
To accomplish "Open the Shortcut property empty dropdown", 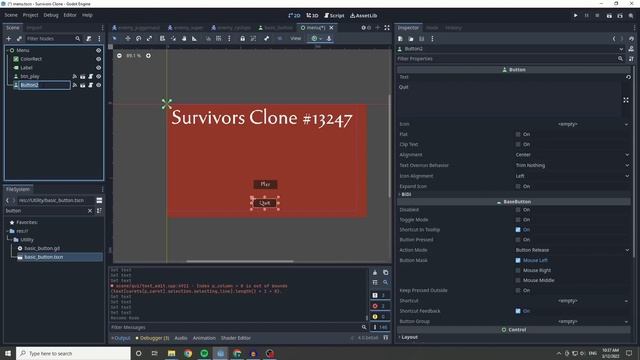I will click(572, 301).
